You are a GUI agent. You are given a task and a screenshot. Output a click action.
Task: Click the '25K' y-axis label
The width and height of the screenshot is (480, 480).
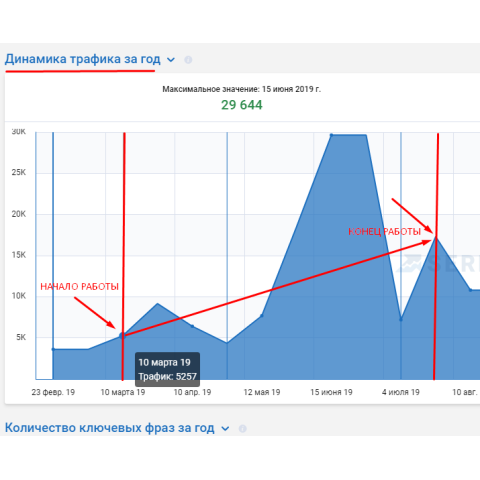click(x=19, y=173)
